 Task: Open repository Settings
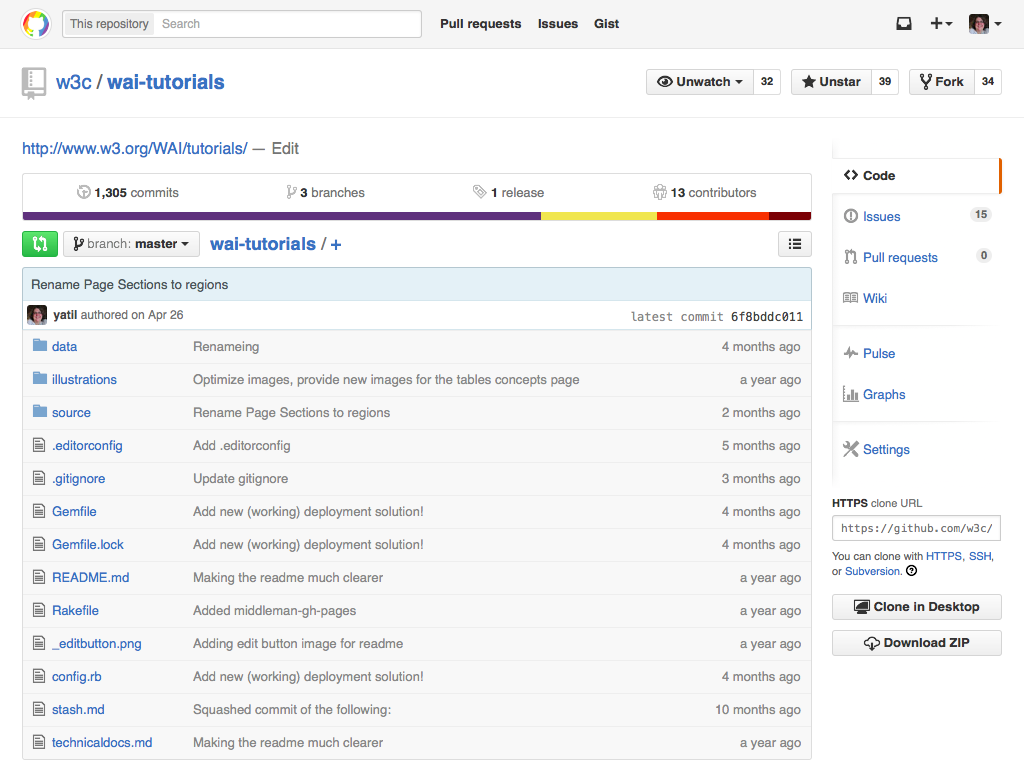876,449
